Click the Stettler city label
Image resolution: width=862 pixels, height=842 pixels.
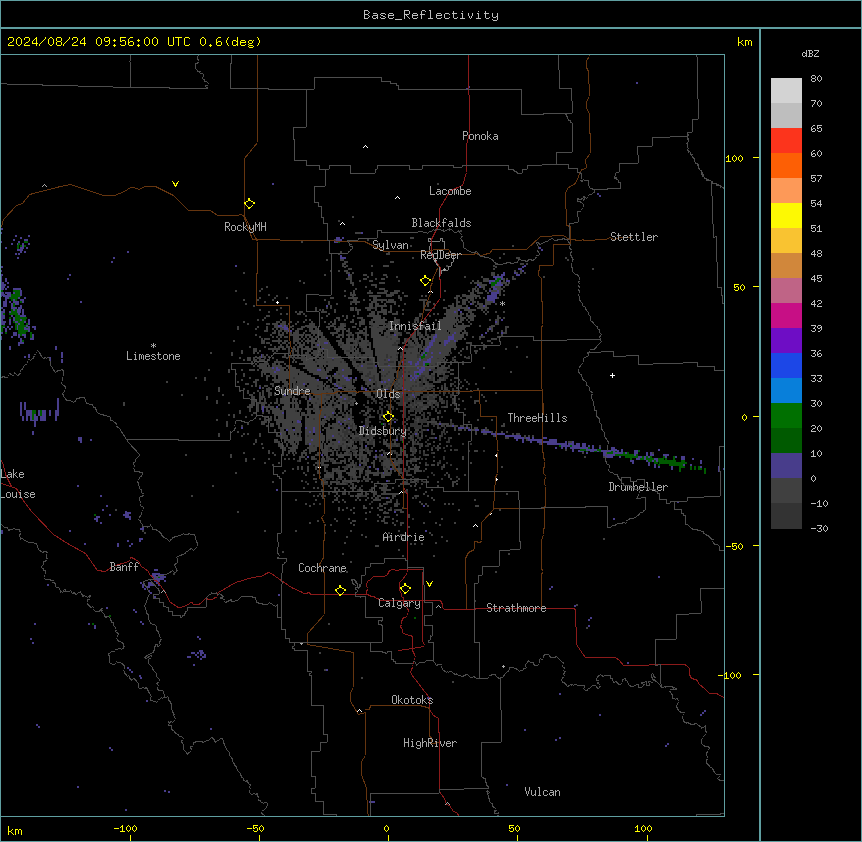pos(634,237)
